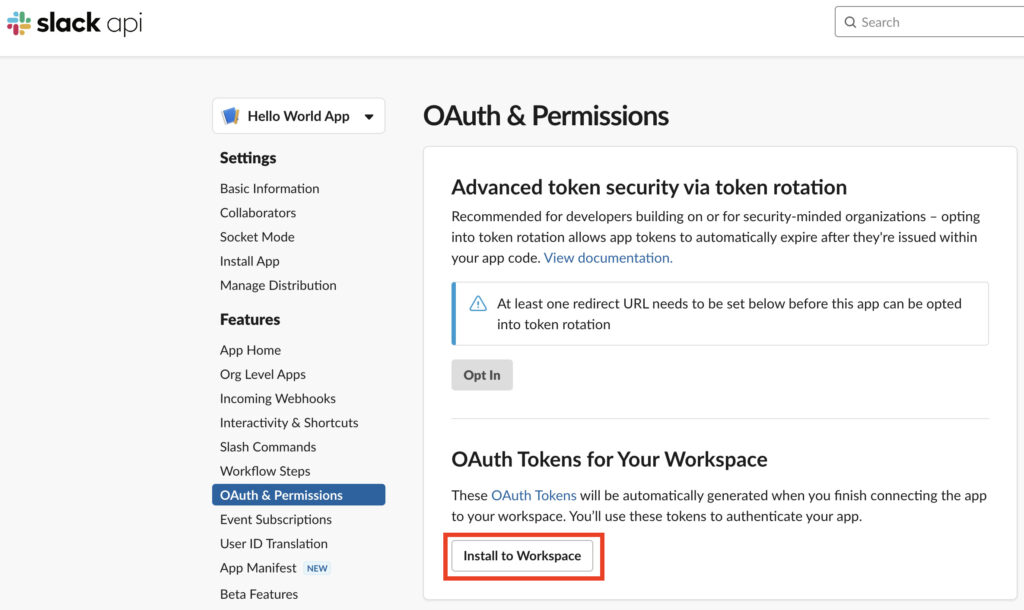Open Incoming Webhooks feature
This screenshot has height=610, width=1024.
tap(278, 398)
